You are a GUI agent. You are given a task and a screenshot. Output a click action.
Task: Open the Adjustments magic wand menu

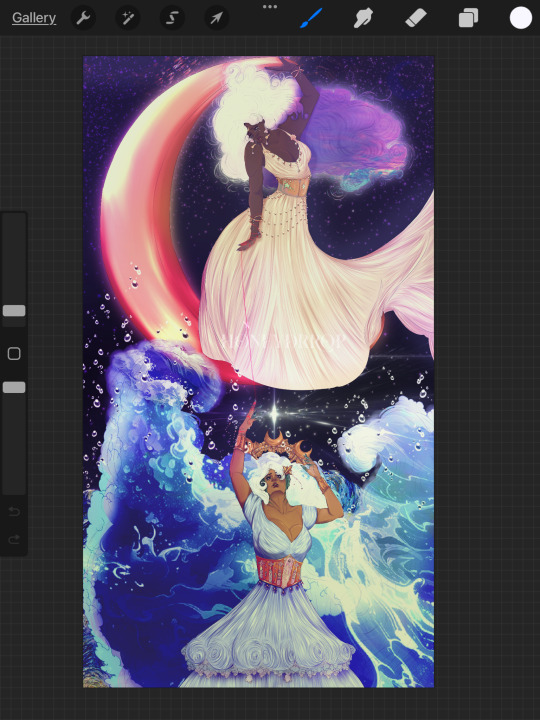[128, 18]
